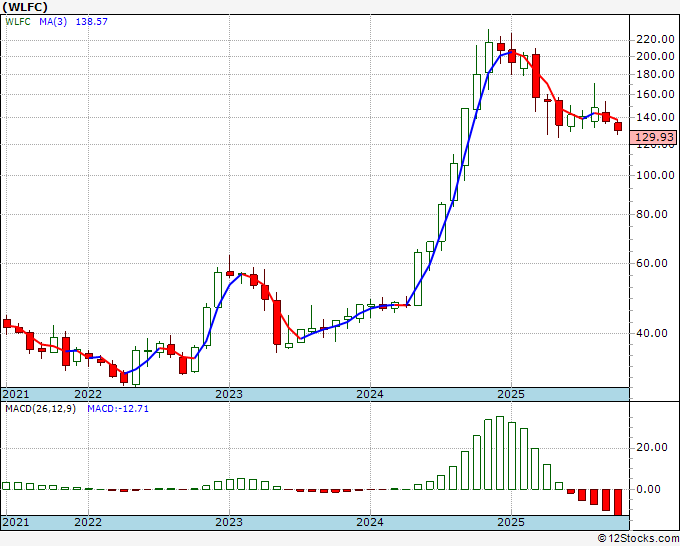
Task: Click the 200.00 price axis label
Action: coord(655,56)
